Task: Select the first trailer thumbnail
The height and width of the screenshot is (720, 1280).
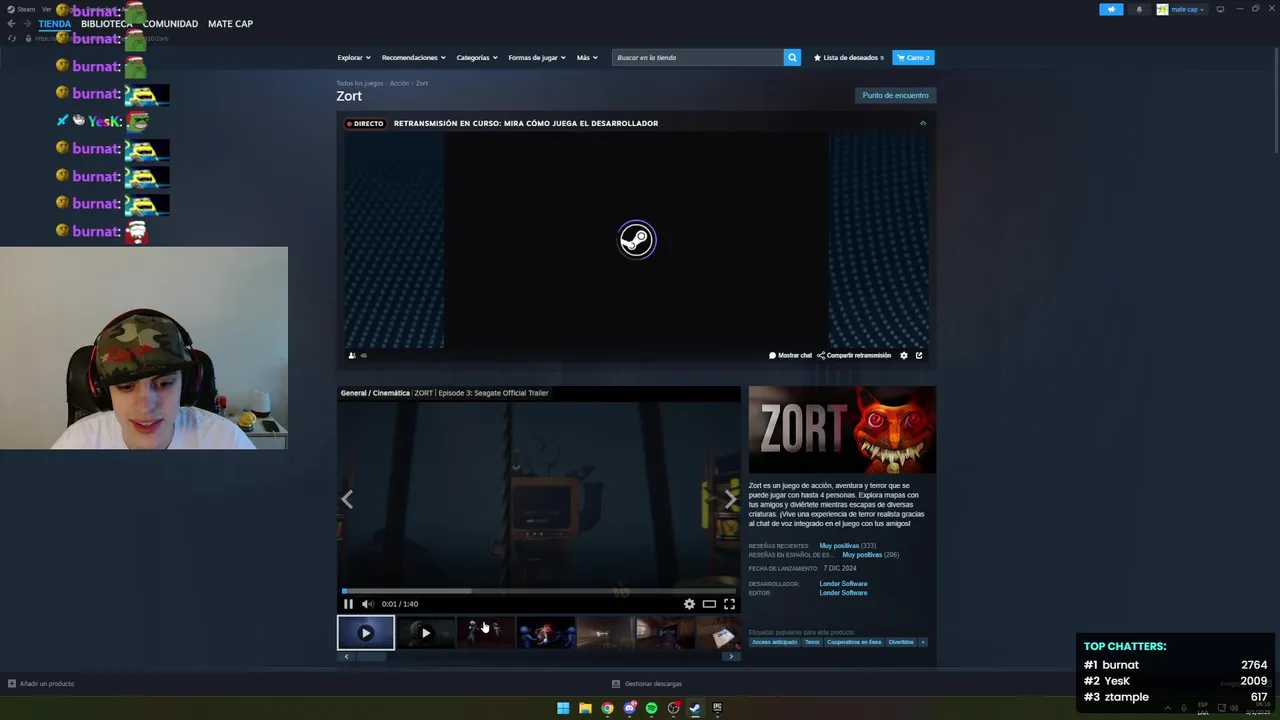Action: (x=366, y=633)
